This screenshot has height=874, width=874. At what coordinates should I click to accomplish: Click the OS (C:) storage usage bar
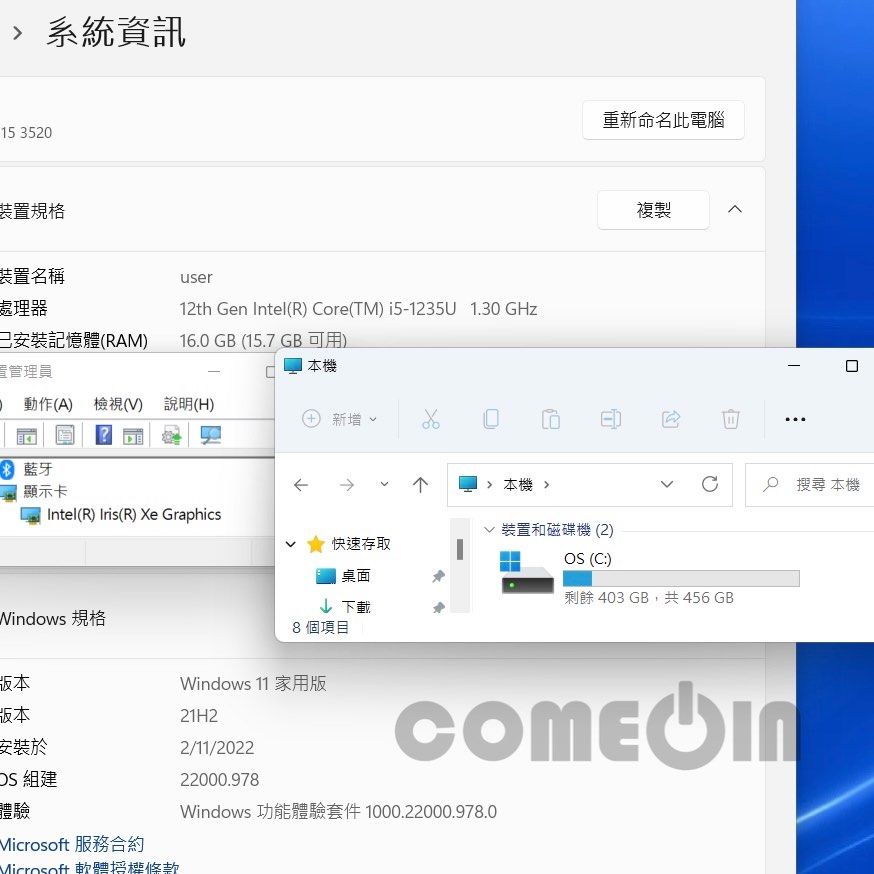click(681, 579)
